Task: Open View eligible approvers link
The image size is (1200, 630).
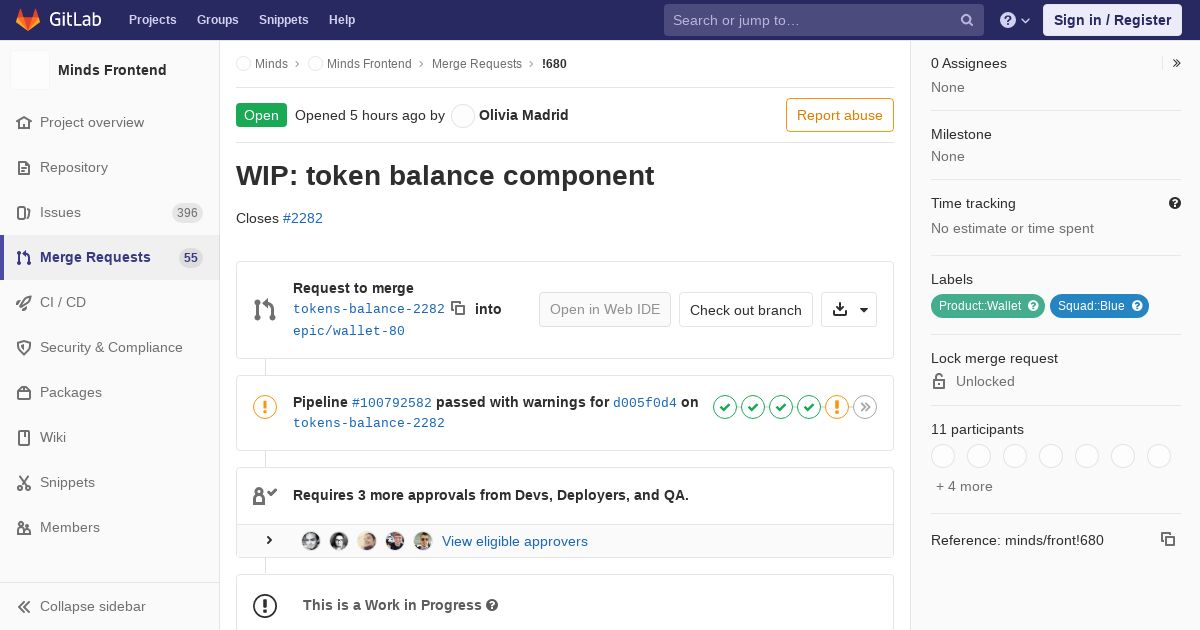Action: (515, 541)
